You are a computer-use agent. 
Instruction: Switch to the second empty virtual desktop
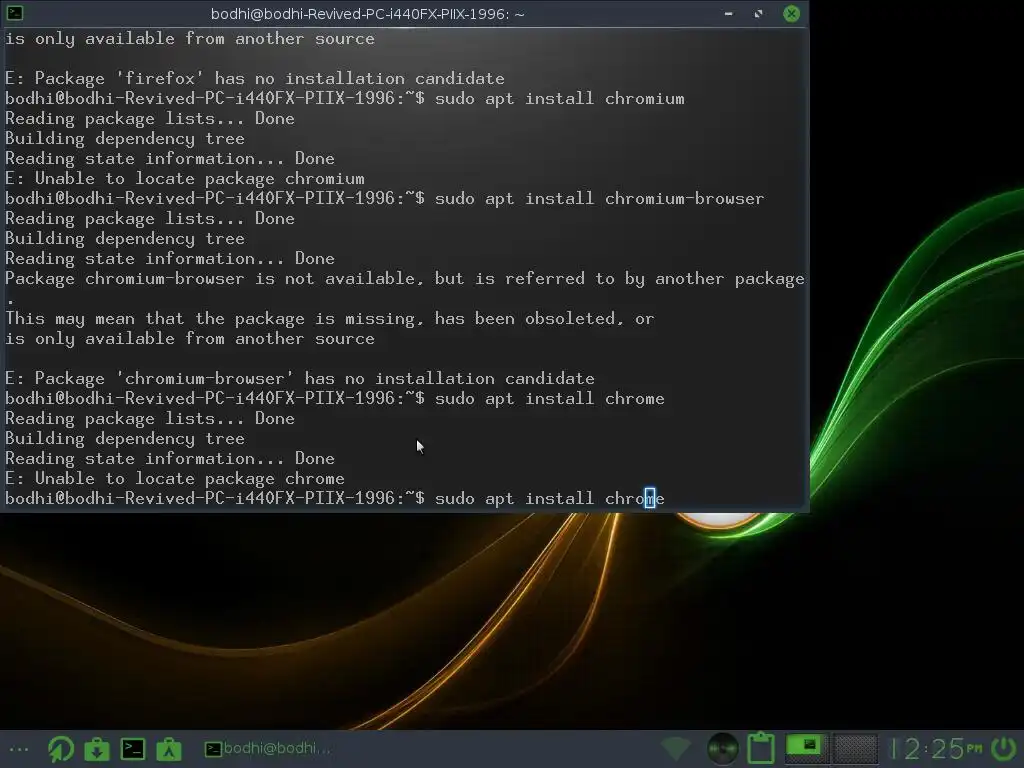click(855, 748)
